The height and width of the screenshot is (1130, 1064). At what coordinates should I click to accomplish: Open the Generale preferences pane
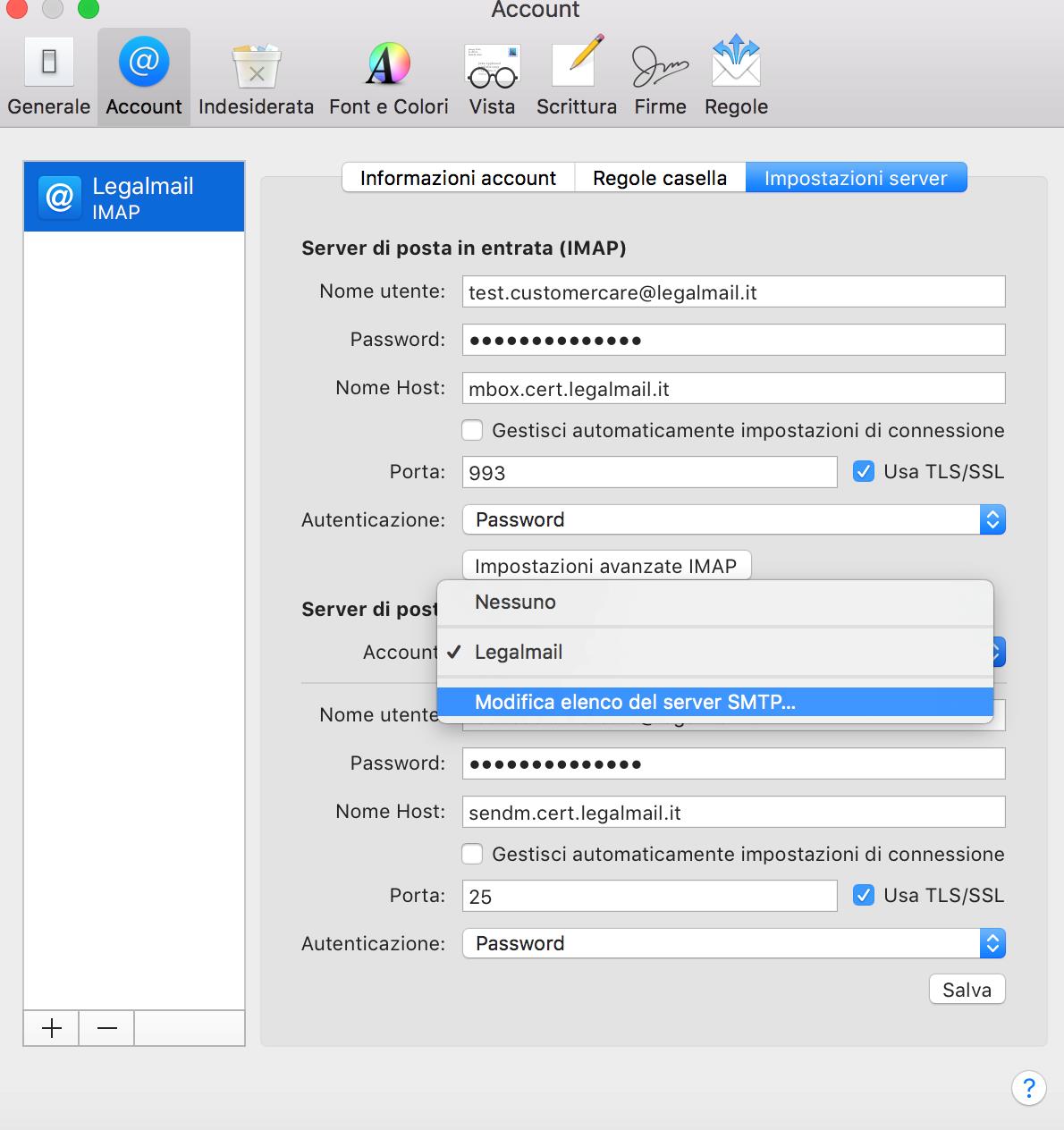click(49, 77)
